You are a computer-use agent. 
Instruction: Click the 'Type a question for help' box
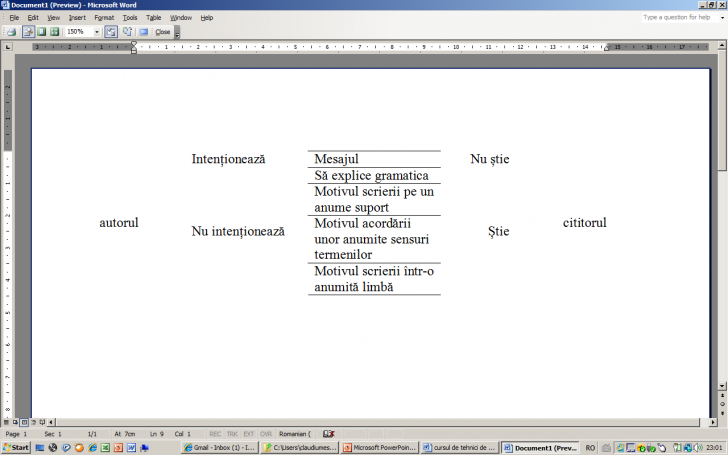tap(677, 18)
